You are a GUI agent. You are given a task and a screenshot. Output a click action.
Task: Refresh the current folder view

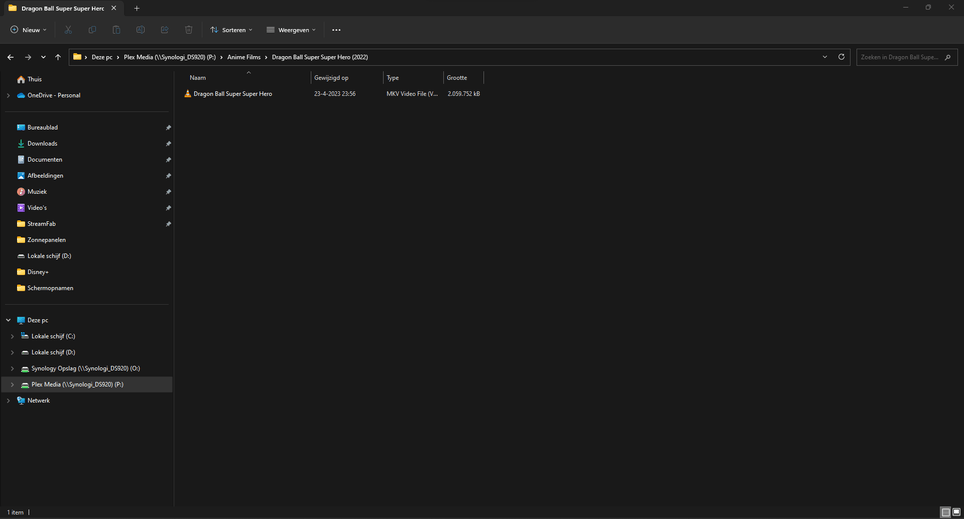coord(841,57)
